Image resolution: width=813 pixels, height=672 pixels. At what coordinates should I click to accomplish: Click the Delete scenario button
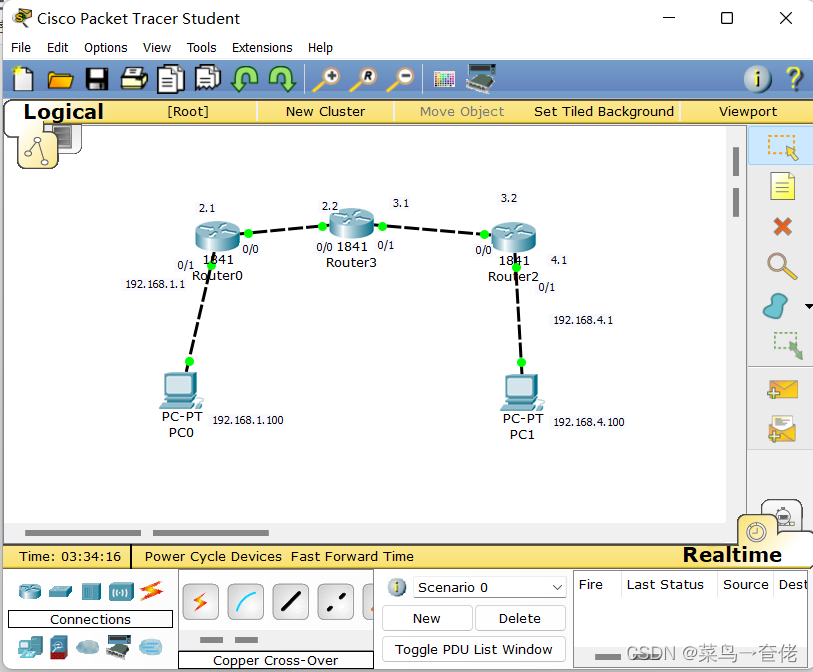(x=520, y=618)
